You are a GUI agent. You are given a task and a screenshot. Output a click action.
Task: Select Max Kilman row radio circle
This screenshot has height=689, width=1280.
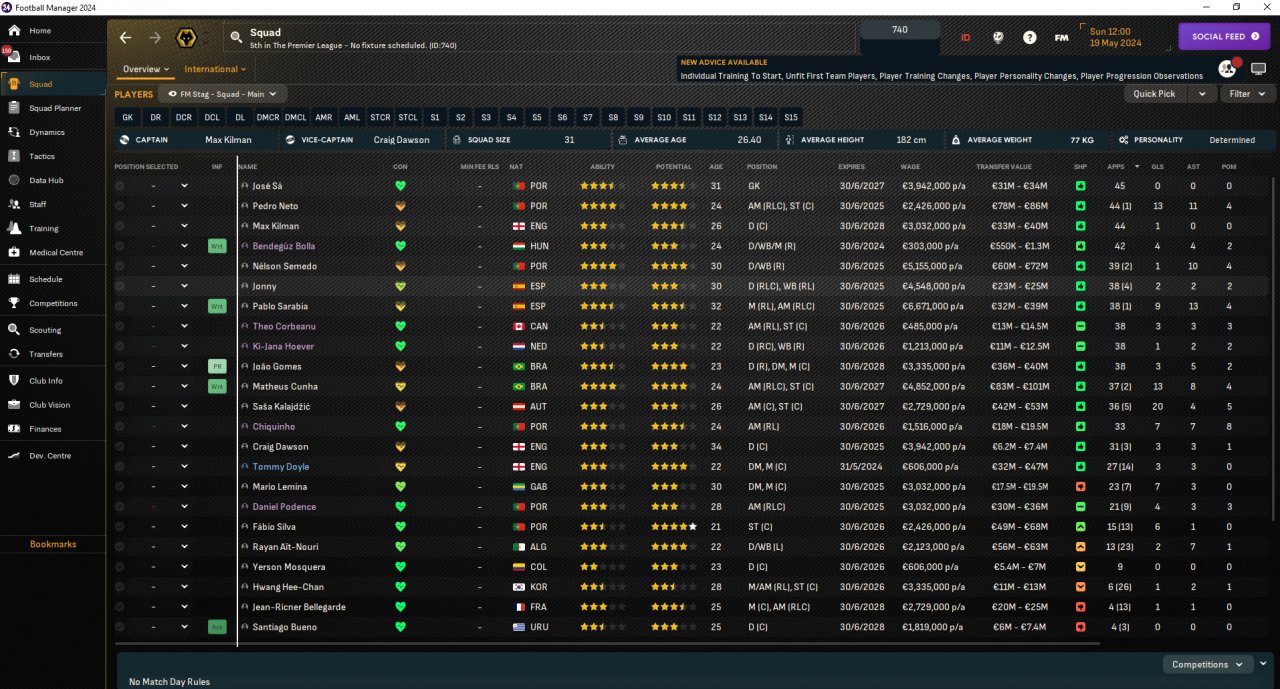[120, 226]
